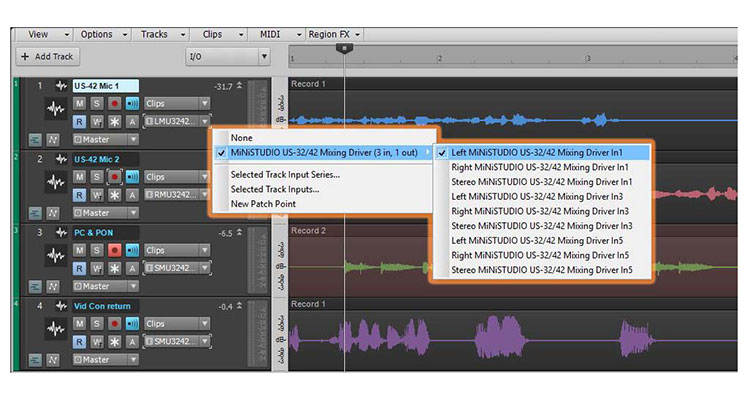Show take lanes for Vid Con return
Screen dimensions: 748x400
(x=35, y=360)
